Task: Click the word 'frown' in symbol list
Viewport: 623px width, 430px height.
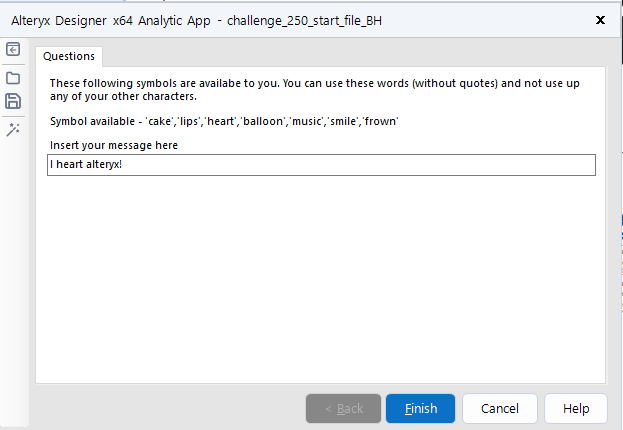Action: coord(379,121)
